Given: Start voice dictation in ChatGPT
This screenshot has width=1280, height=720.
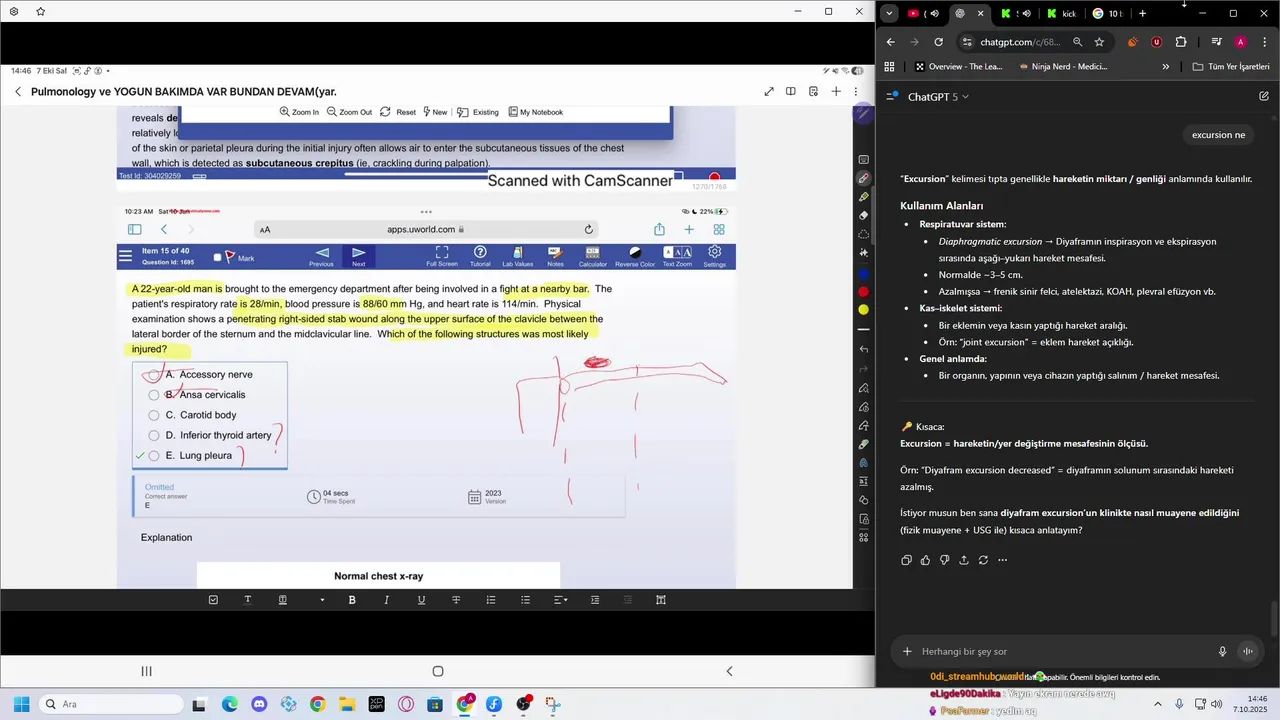Looking at the screenshot, I should tap(1222, 651).
